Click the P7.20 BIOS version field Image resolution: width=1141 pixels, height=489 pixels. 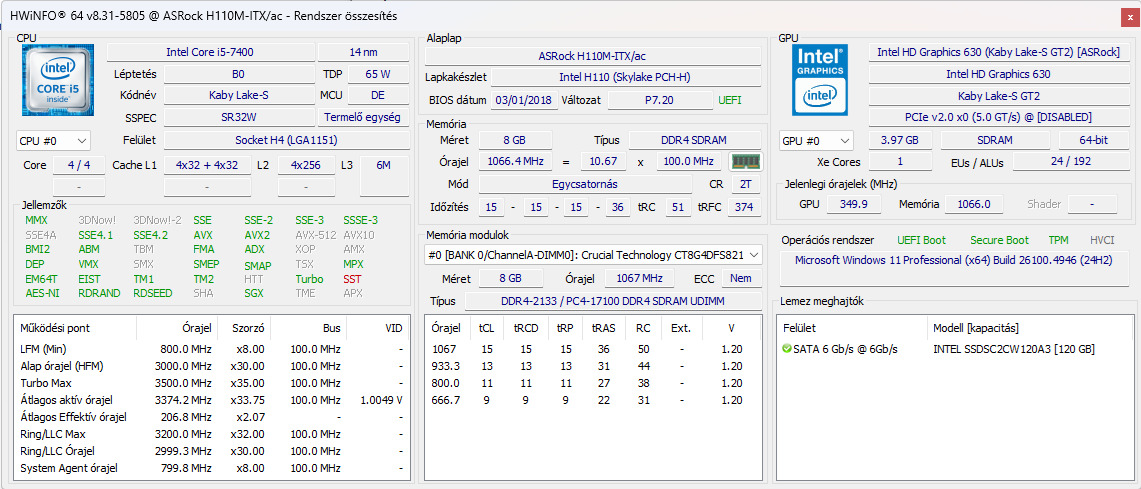[660, 100]
